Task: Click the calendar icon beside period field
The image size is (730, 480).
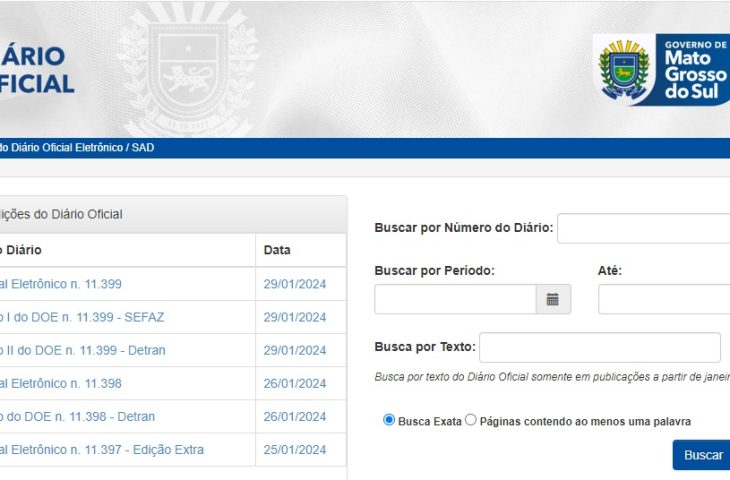Action: pos(553,299)
